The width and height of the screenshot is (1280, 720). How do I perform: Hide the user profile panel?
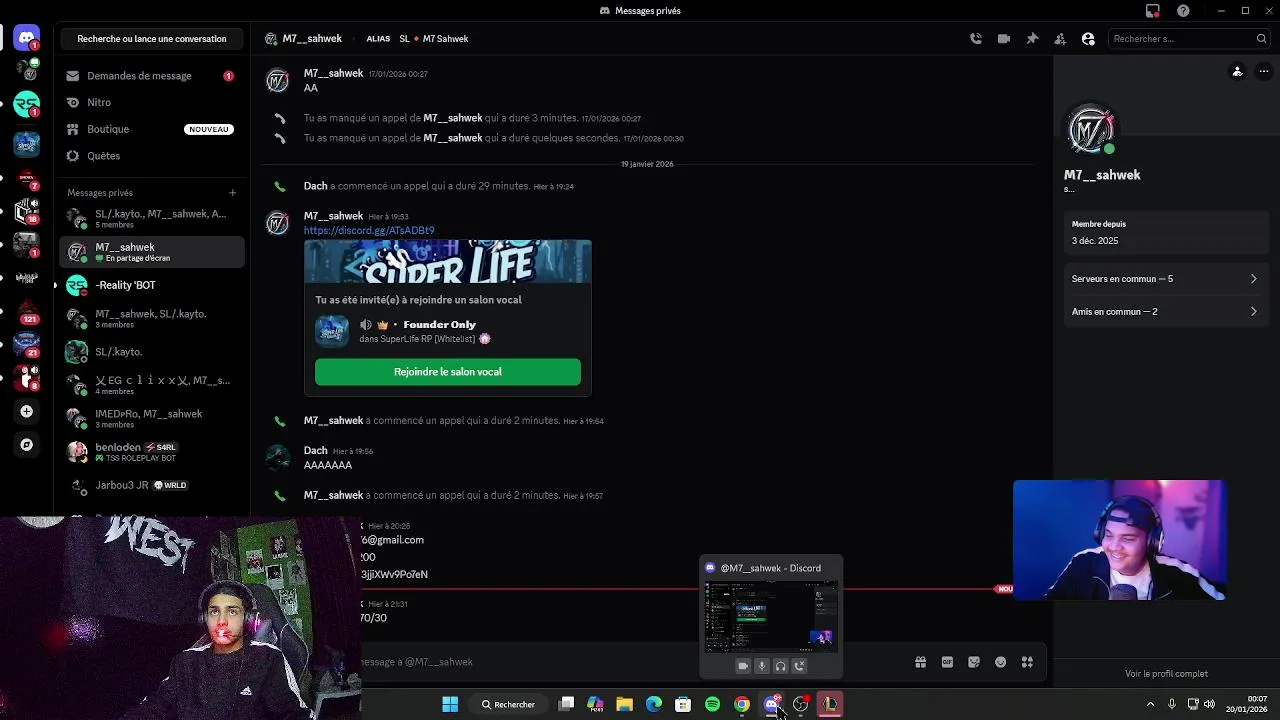click(1088, 39)
